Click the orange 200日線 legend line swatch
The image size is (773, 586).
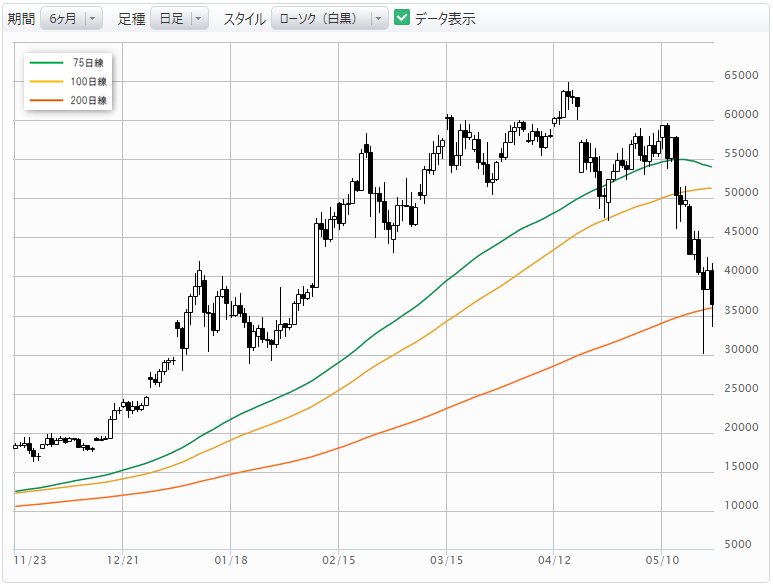[x=46, y=100]
